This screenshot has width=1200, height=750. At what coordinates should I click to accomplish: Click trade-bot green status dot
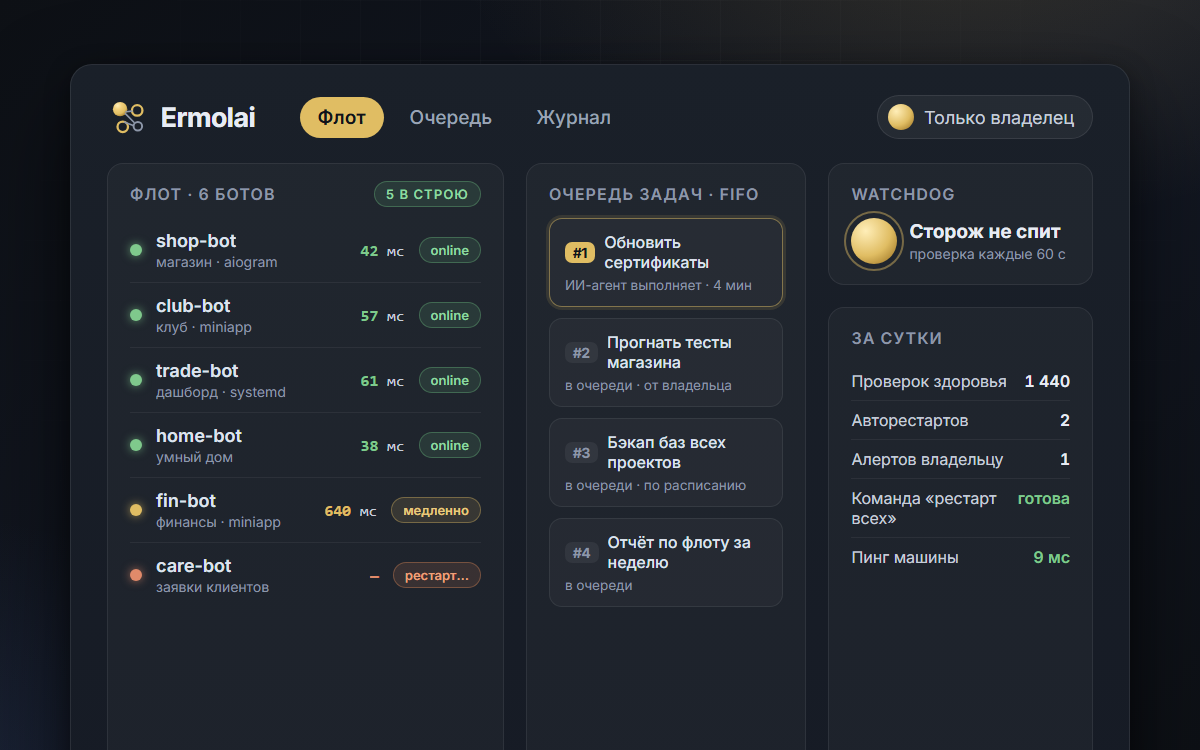pos(136,380)
